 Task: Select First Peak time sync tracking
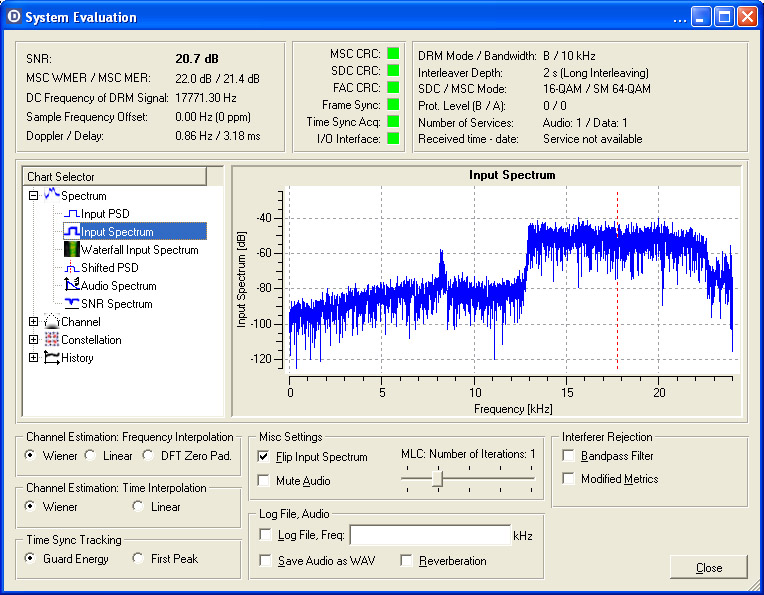click(138, 558)
